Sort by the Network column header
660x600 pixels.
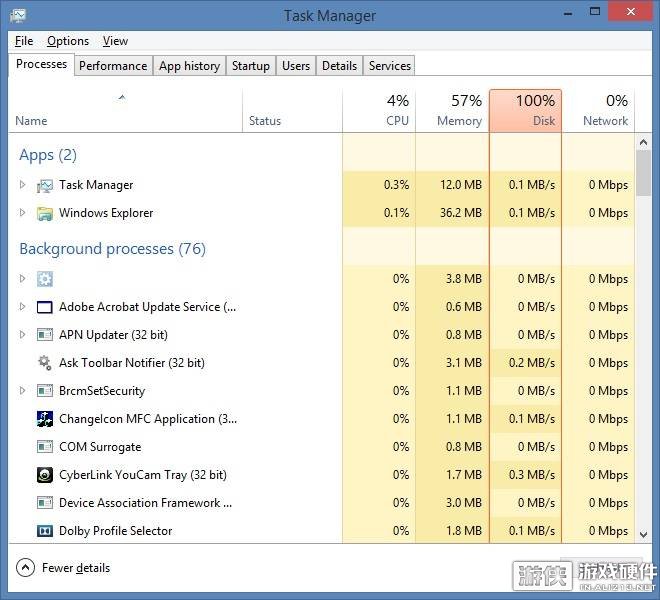point(598,111)
